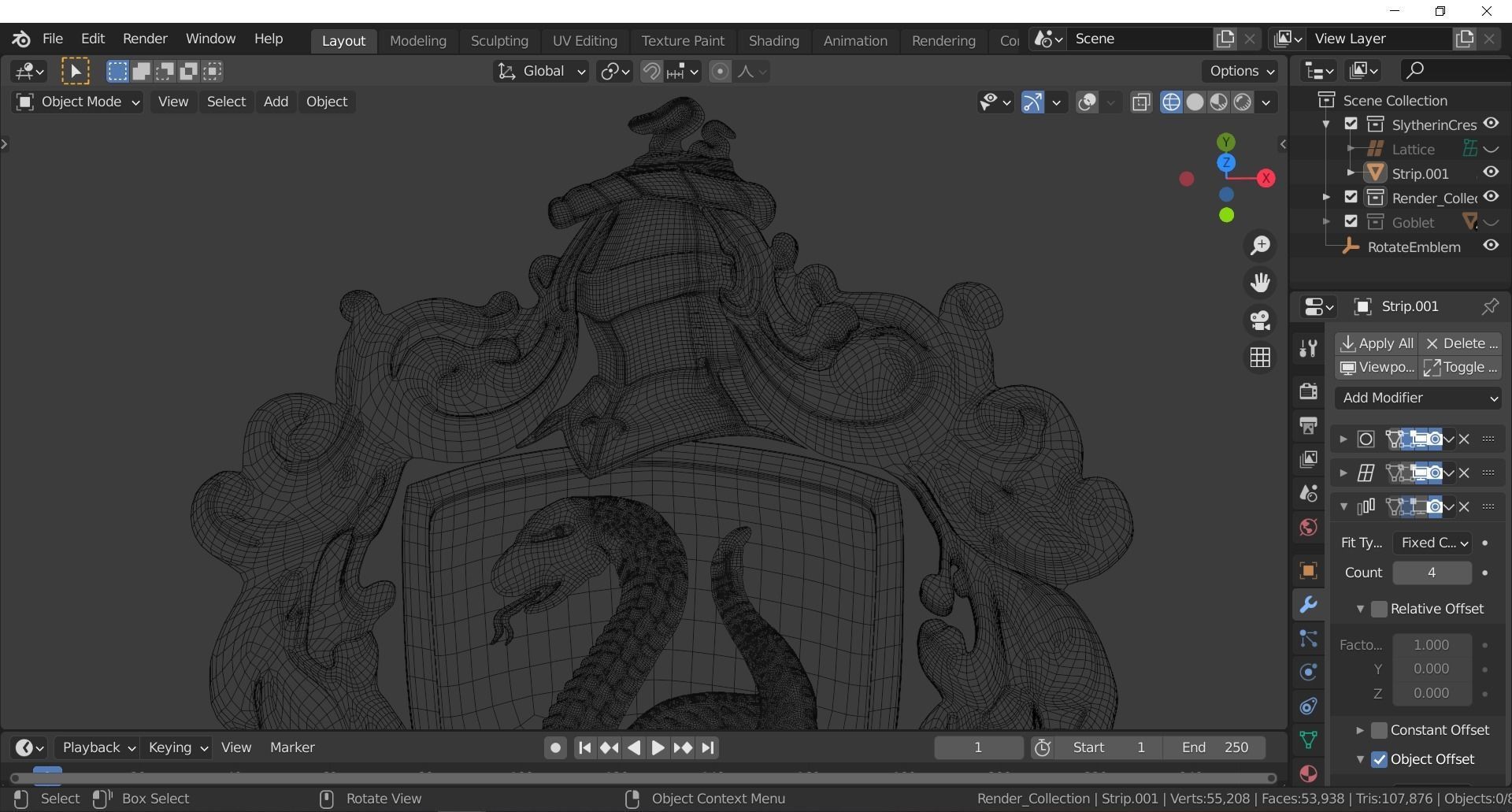Open the Fit Type Fixed Count dropdown
1512x812 pixels.
pyautogui.click(x=1432, y=543)
